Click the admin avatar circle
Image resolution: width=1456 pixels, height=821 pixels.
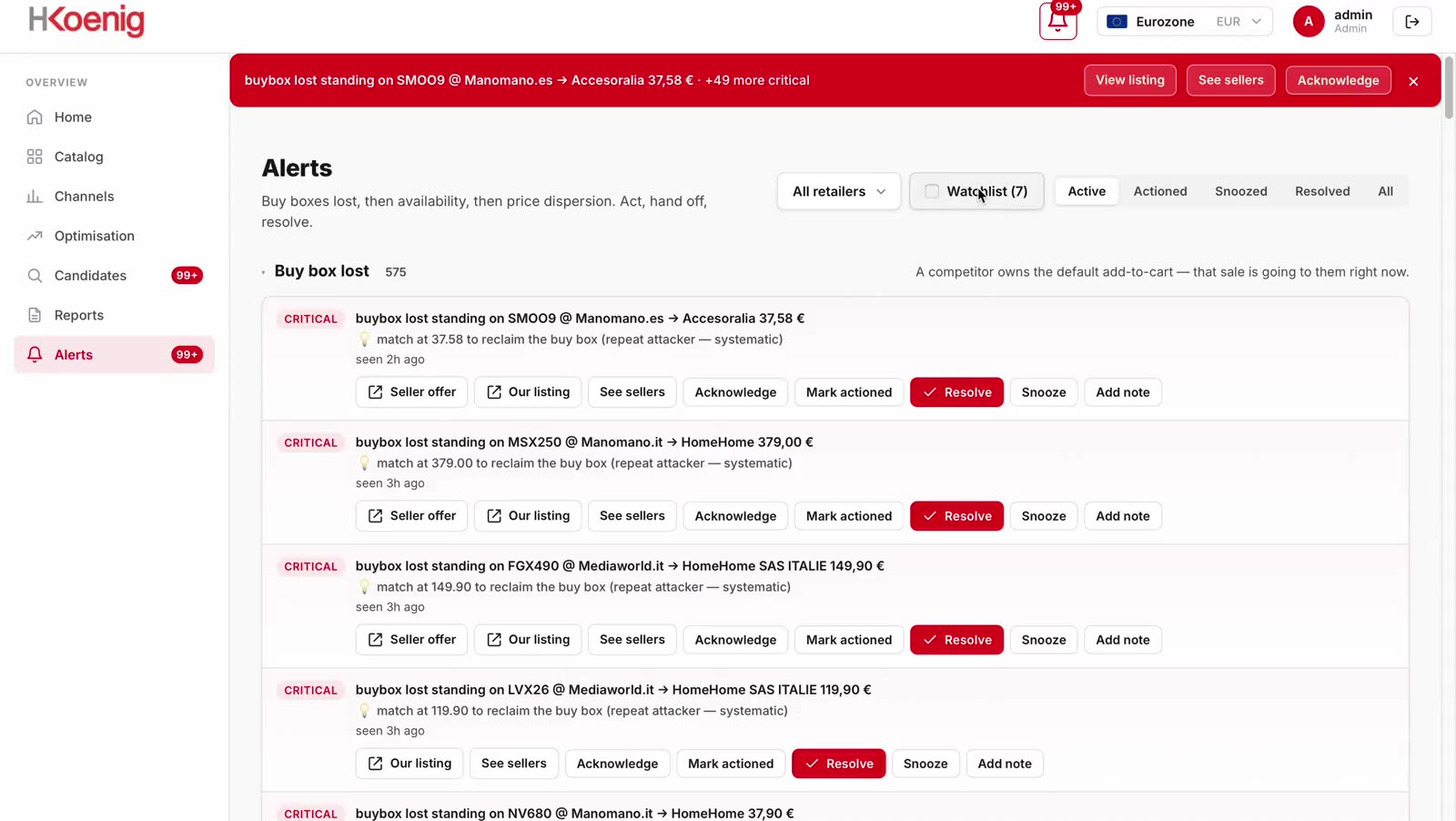[x=1309, y=22]
